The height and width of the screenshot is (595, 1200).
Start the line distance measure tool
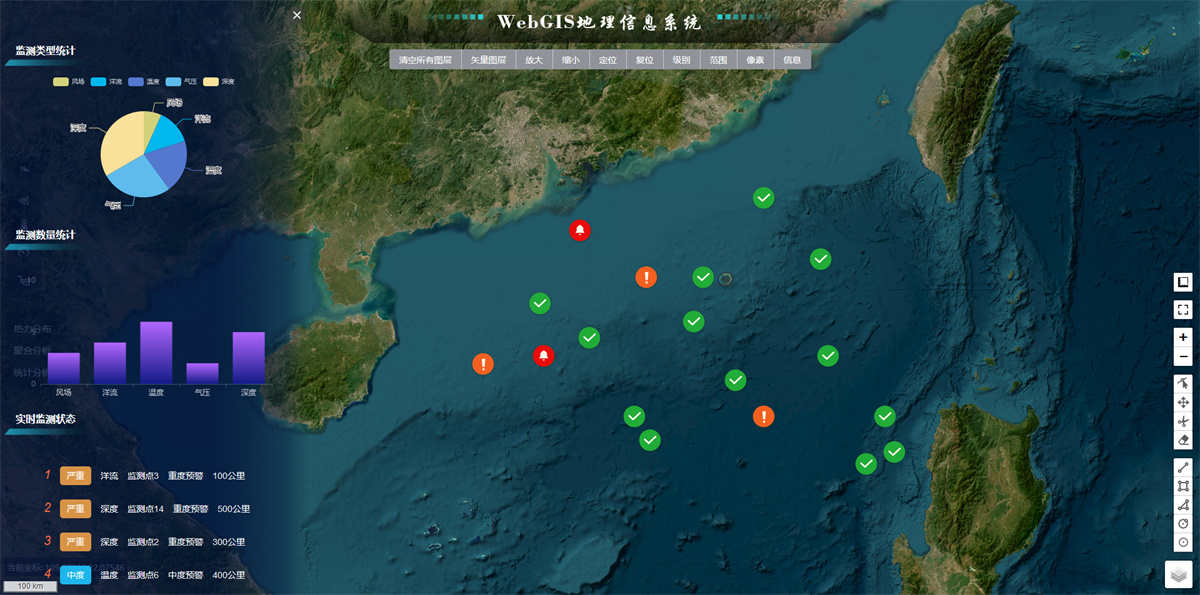pos(1183,467)
